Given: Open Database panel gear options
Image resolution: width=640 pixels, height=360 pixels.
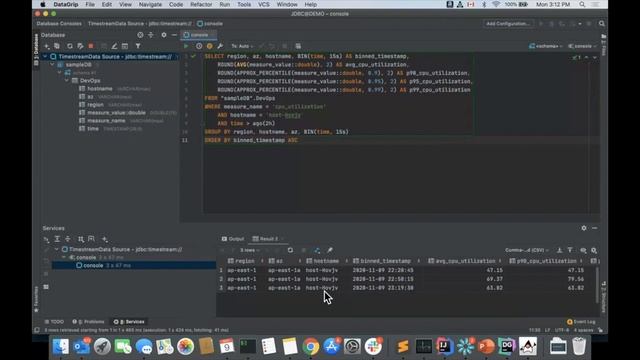Looking at the screenshot, I should tap(164, 35).
